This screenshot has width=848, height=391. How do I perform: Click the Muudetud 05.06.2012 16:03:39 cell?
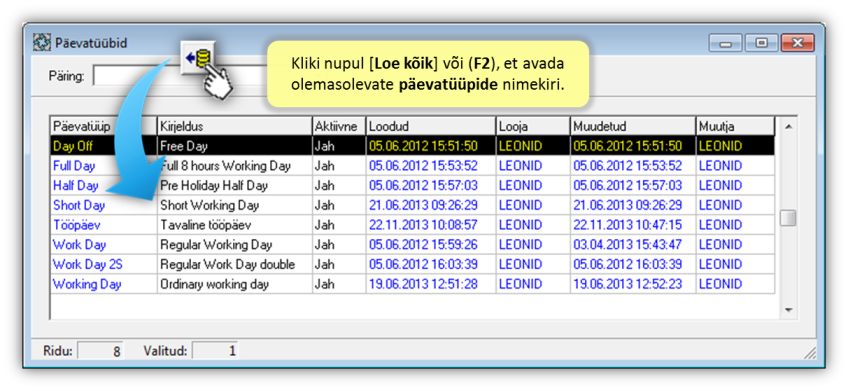click(633, 264)
